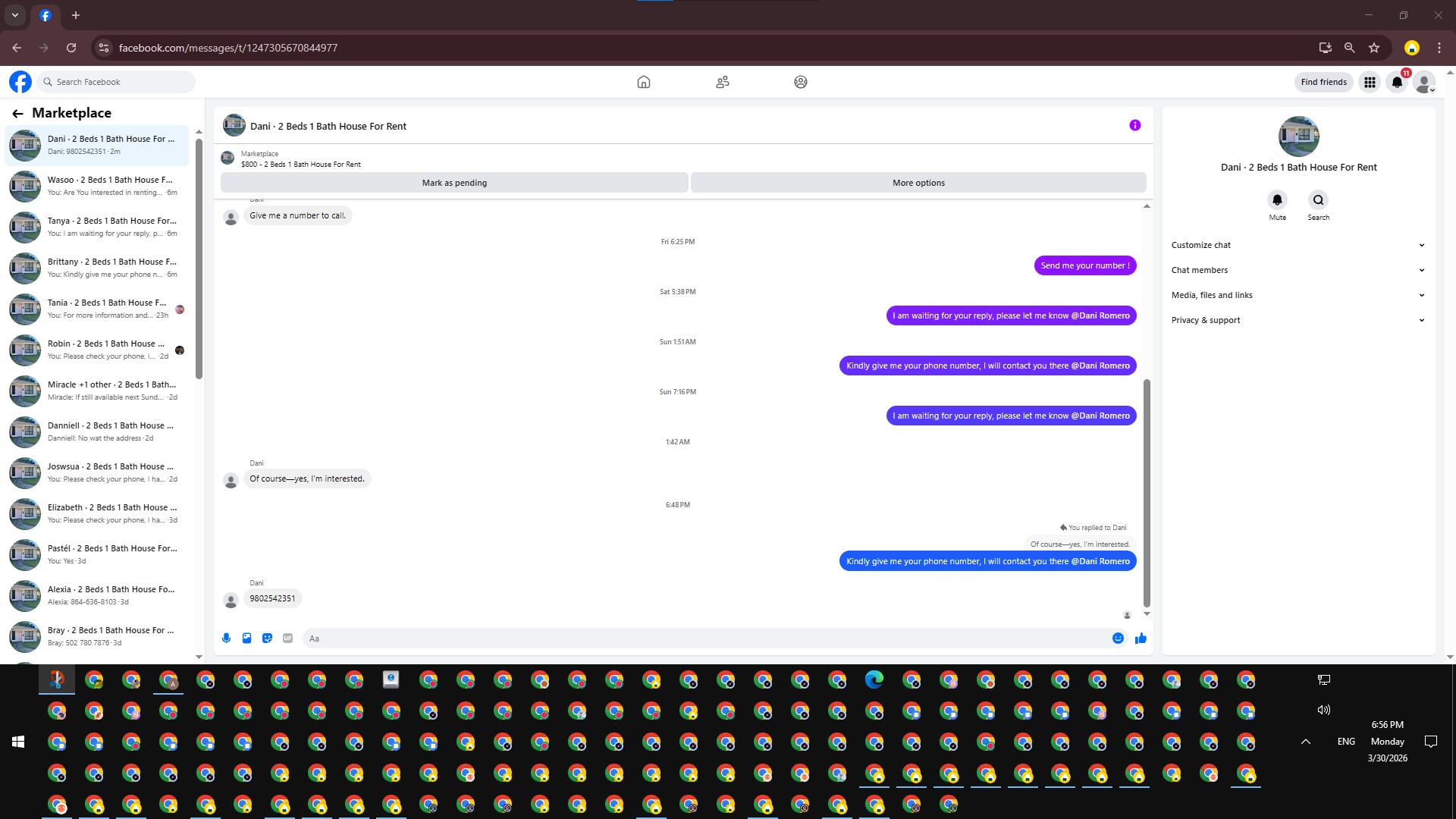Toggle conversation information panel icon

pos(1134,125)
